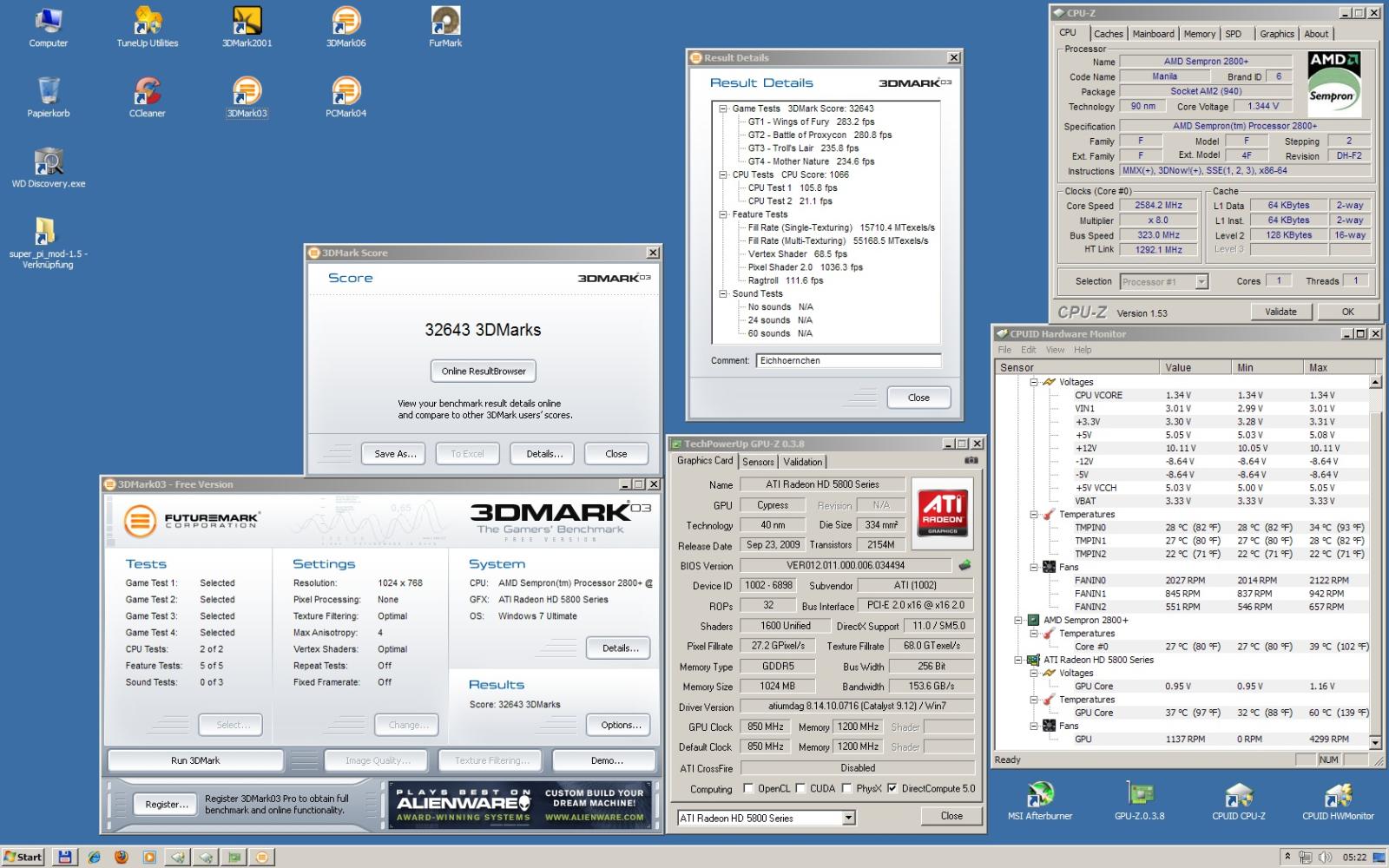
Task: Open the Computer desktop icon
Action: [49, 27]
